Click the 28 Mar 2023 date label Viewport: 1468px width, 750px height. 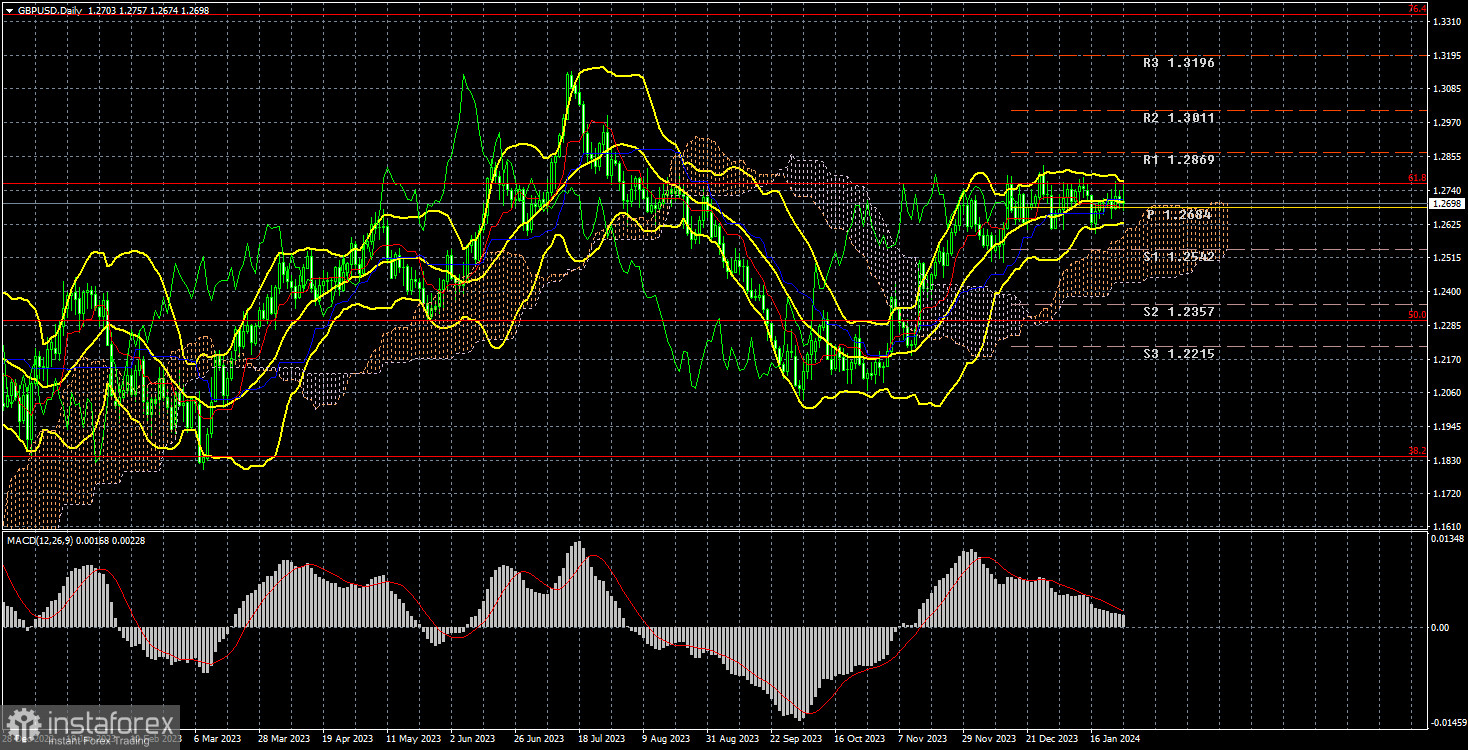pyautogui.click(x=284, y=739)
